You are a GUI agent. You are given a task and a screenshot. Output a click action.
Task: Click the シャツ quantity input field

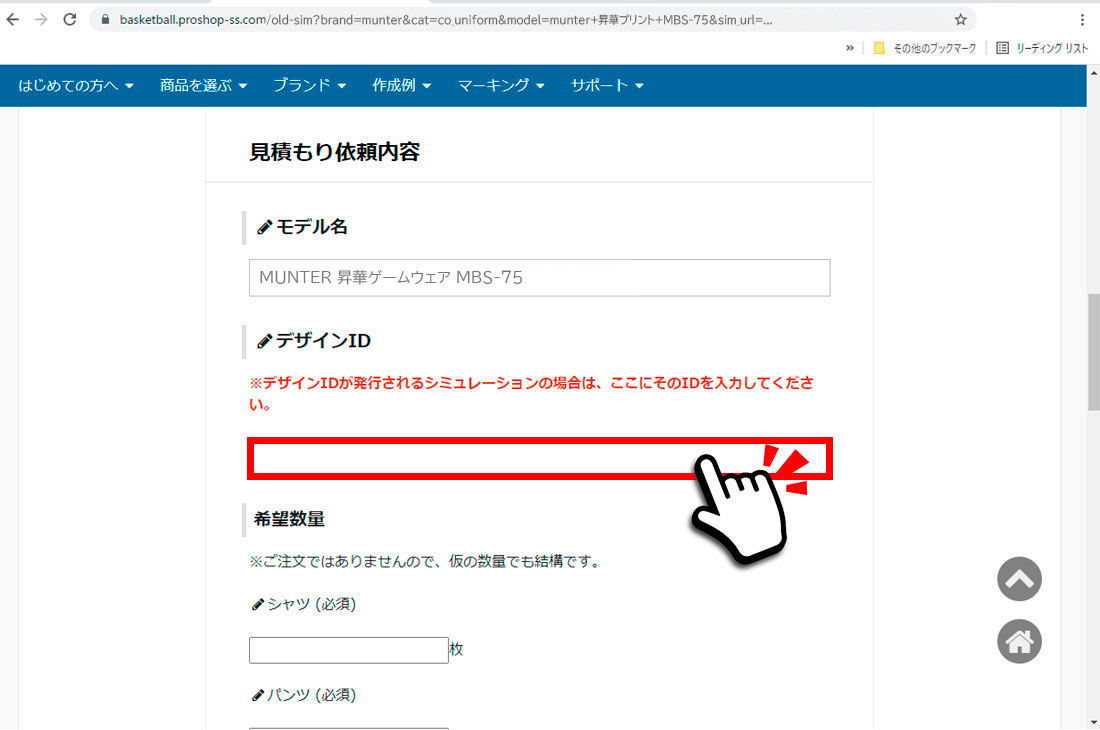click(348, 650)
